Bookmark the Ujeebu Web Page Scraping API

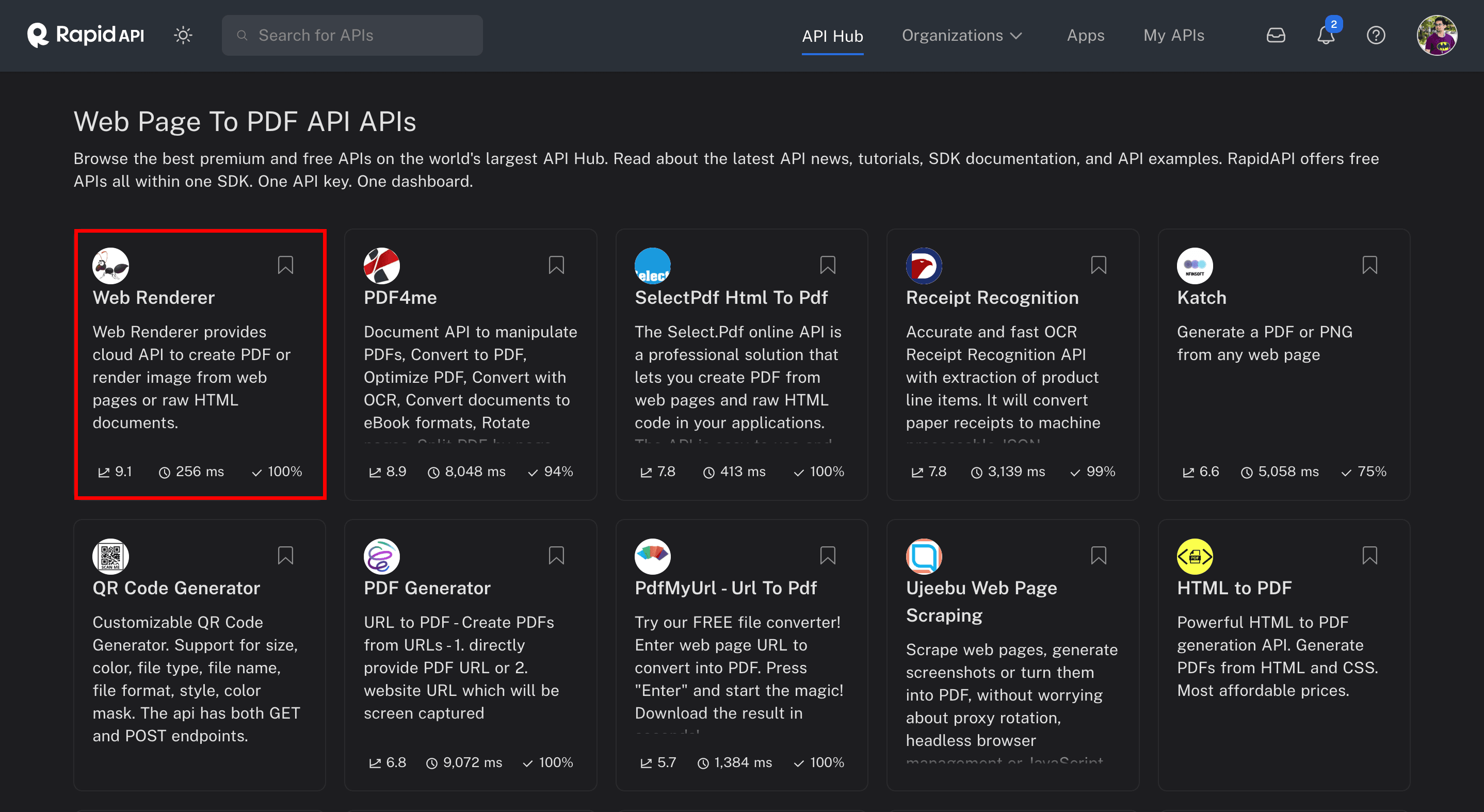1098,556
